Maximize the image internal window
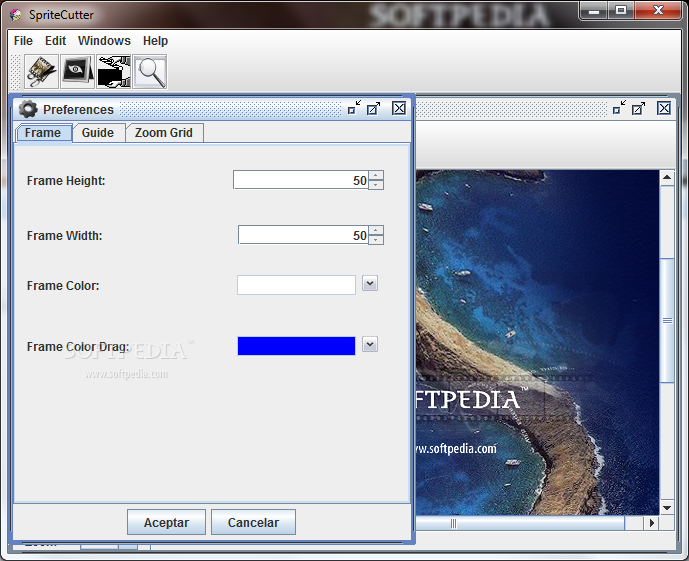This screenshot has height=561, width=689. tap(638, 108)
